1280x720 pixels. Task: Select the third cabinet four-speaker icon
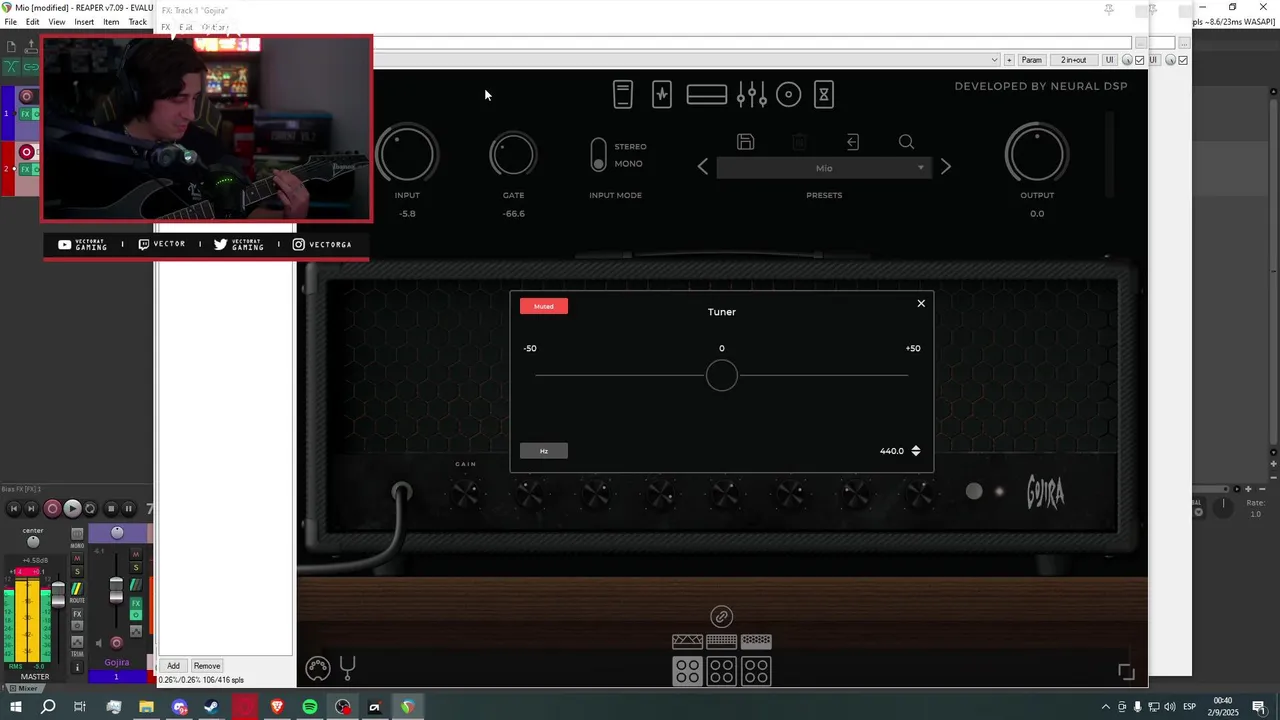(756, 671)
